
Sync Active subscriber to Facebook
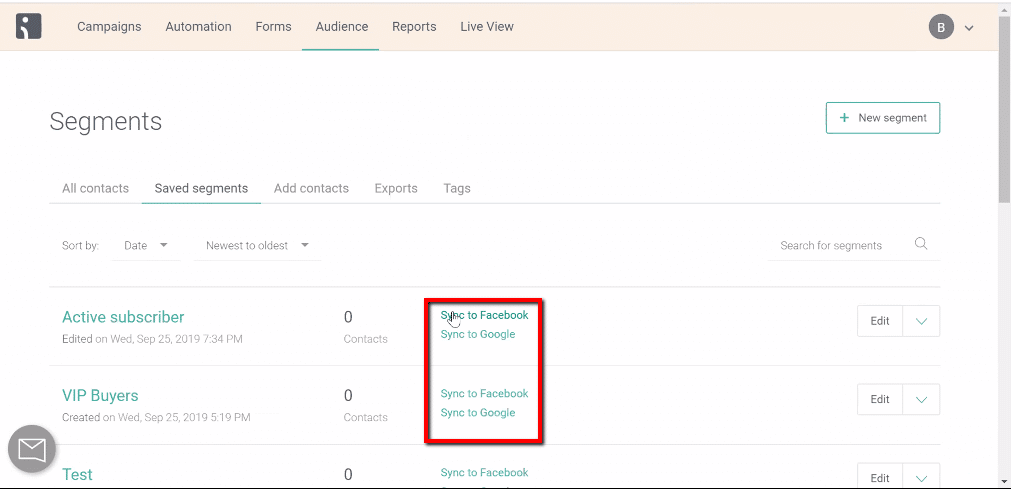(x=484, y=315)
